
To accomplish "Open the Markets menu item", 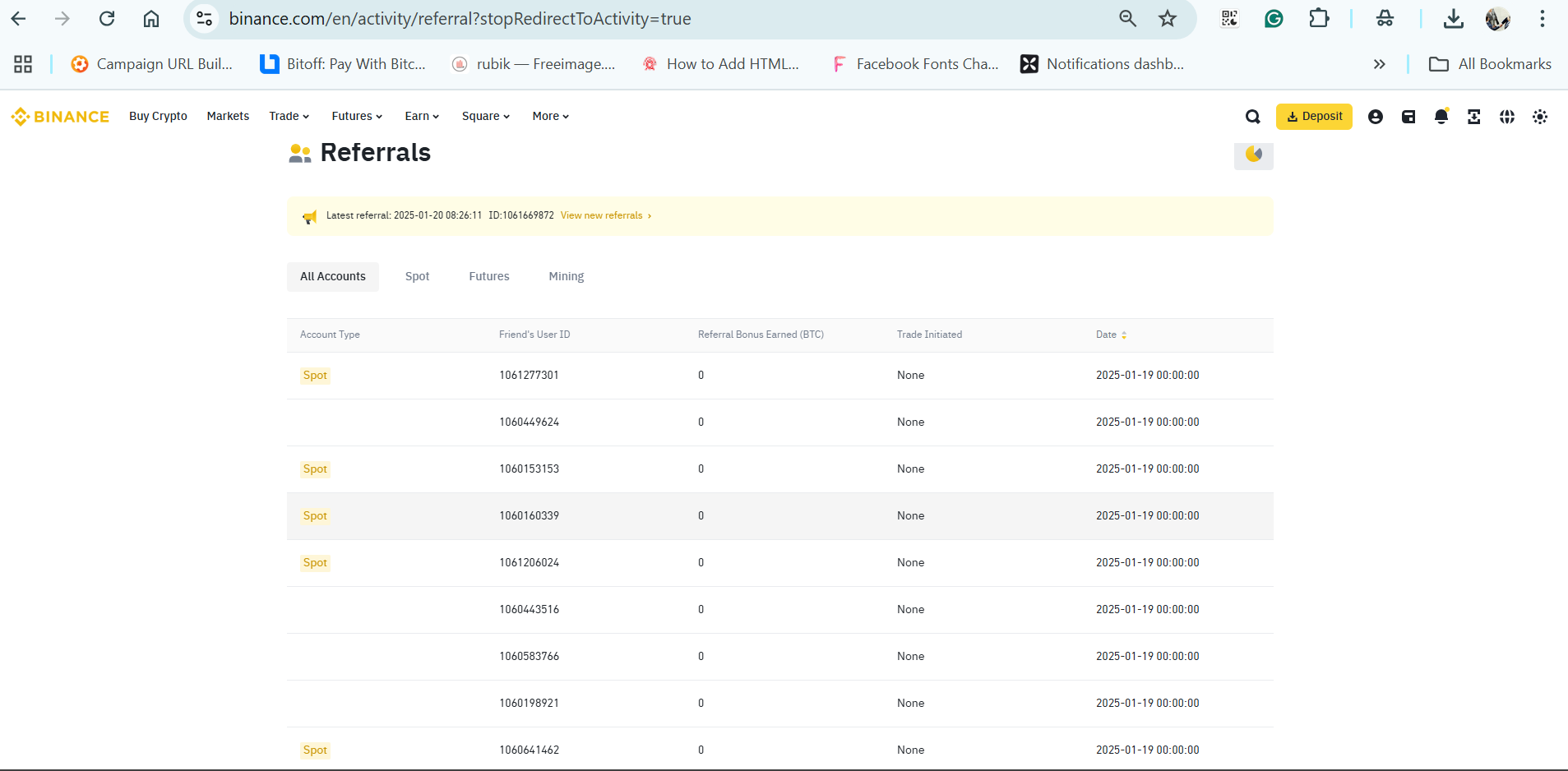I will [228, 116].
